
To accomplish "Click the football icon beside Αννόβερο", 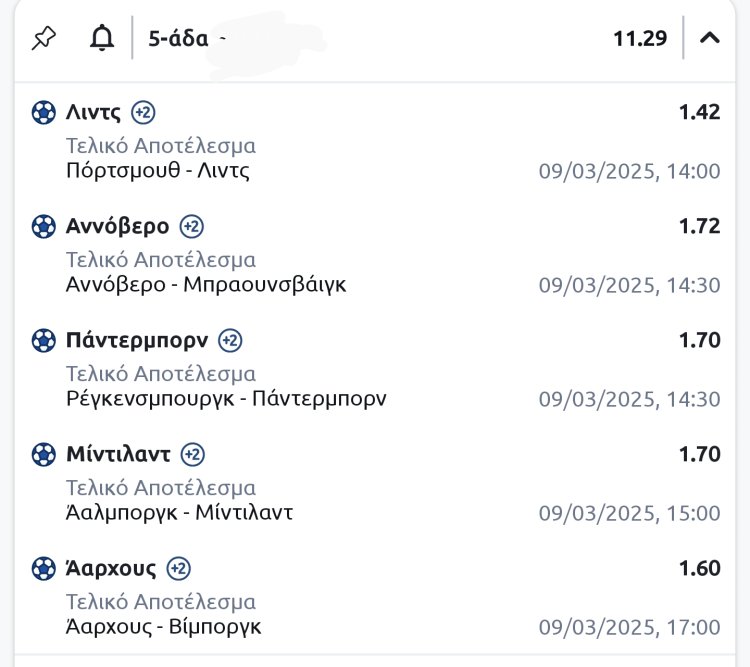I will 44,227.
